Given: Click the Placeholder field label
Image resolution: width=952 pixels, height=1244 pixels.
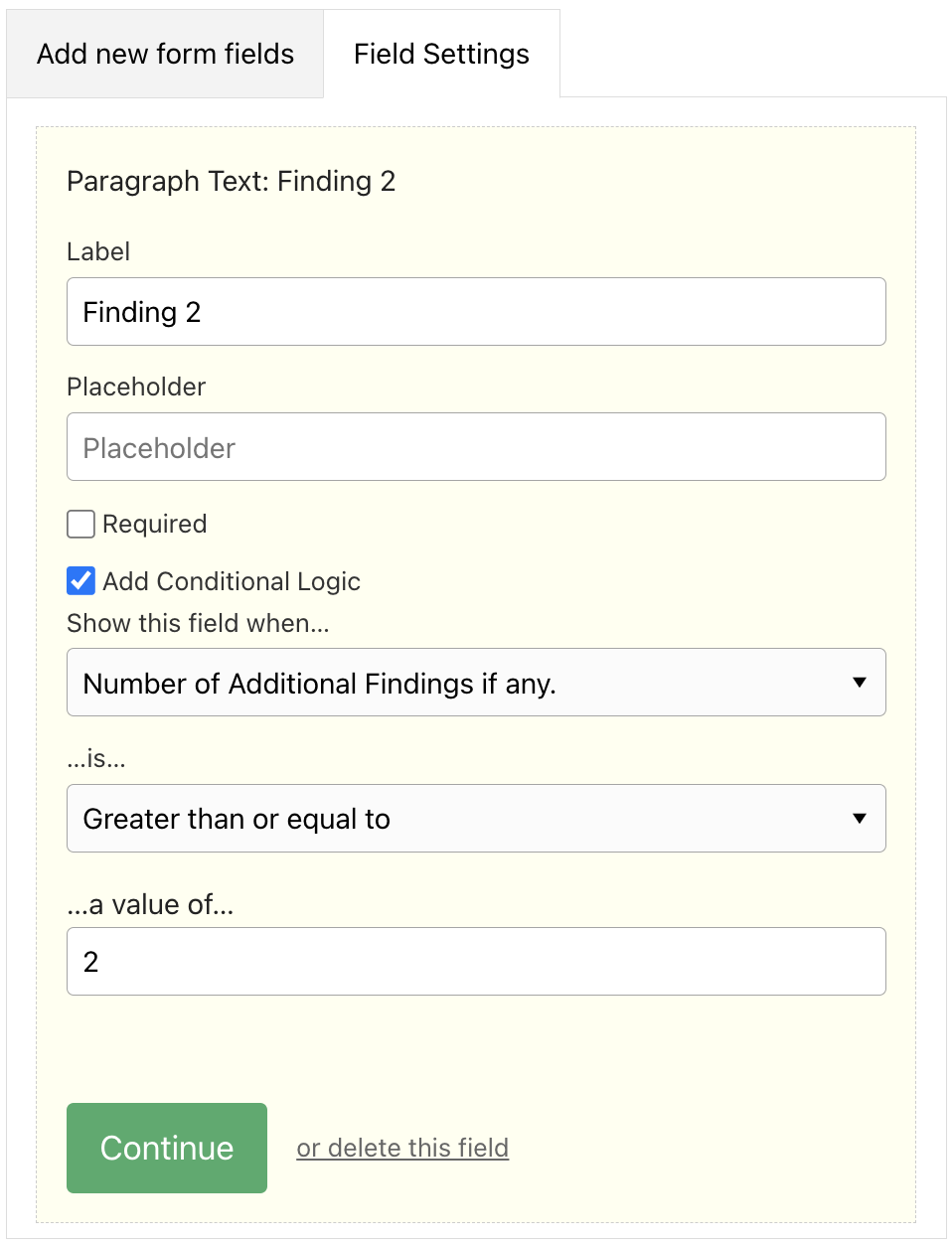Looking at the screenshot, I should (x=136, y=387).
